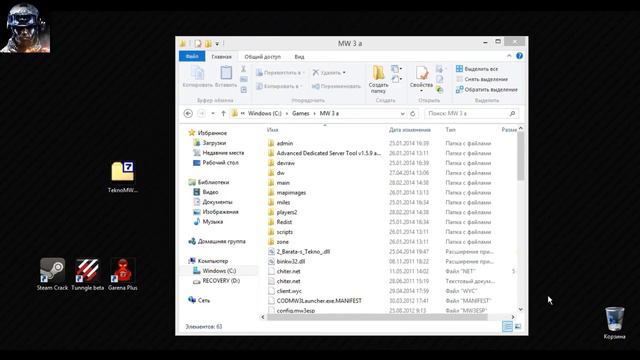Switch to large icons view in status bar
640x360 pixels.
click(x=518, y=326)
